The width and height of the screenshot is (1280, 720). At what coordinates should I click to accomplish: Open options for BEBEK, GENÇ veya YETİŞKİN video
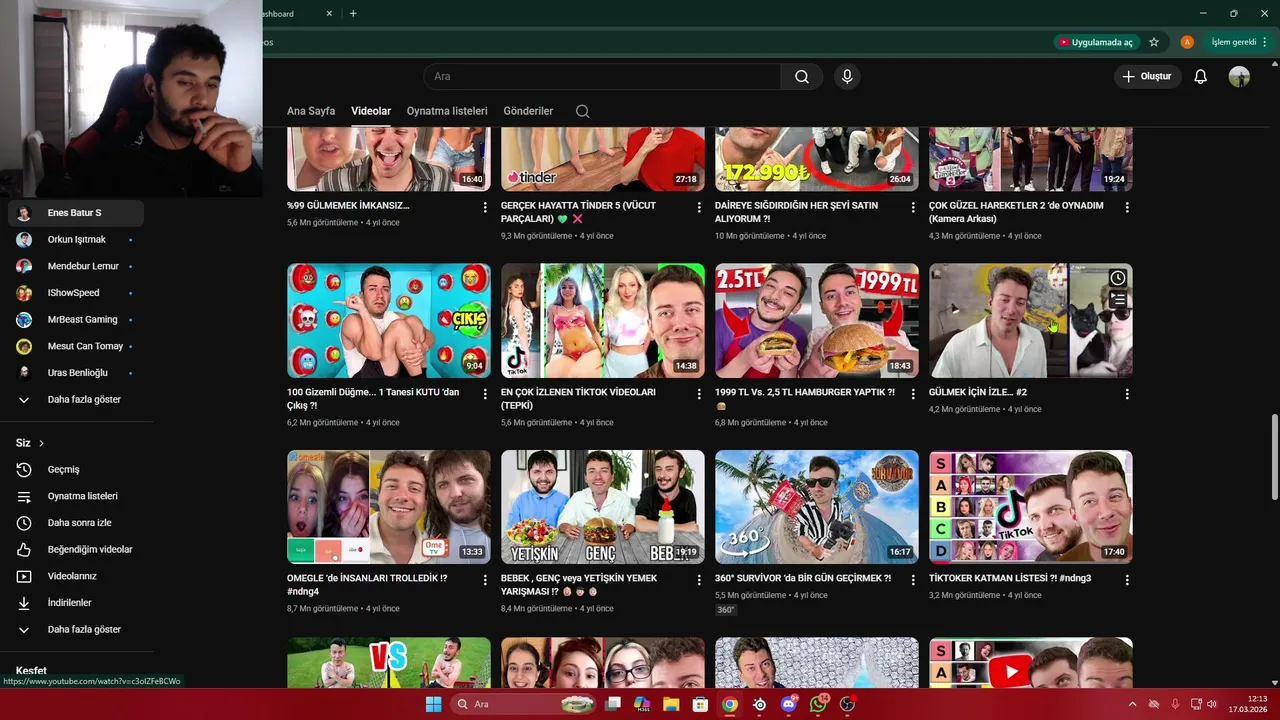click(699, 580)
